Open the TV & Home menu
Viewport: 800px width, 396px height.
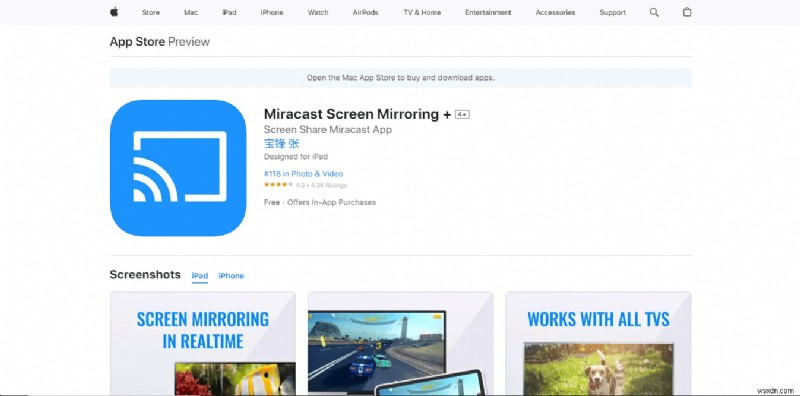click(x=422, y=12)
